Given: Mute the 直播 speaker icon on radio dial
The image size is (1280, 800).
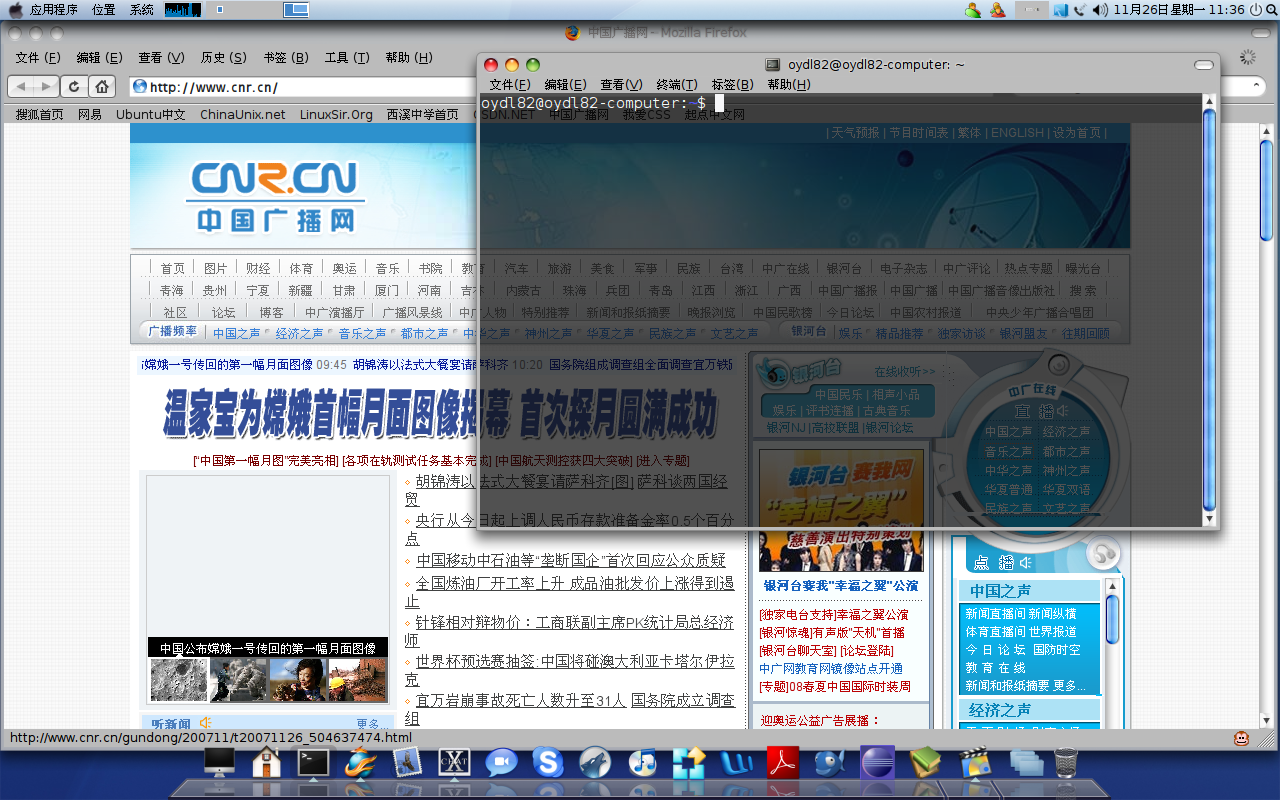Looking at the screenshot, I should tap(1063, 411).
